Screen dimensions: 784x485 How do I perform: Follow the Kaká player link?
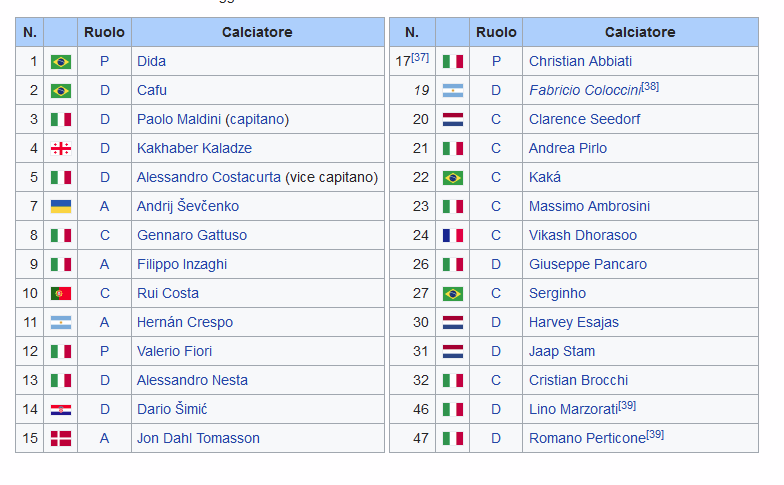point(544,178)
